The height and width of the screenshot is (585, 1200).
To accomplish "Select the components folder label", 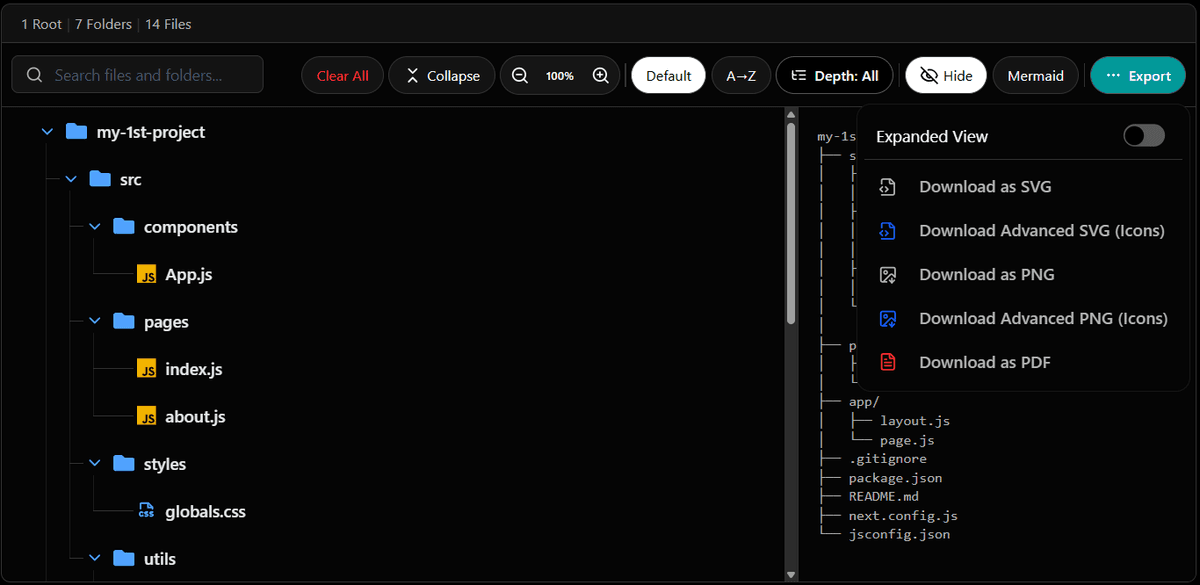I will coord(191,227).
